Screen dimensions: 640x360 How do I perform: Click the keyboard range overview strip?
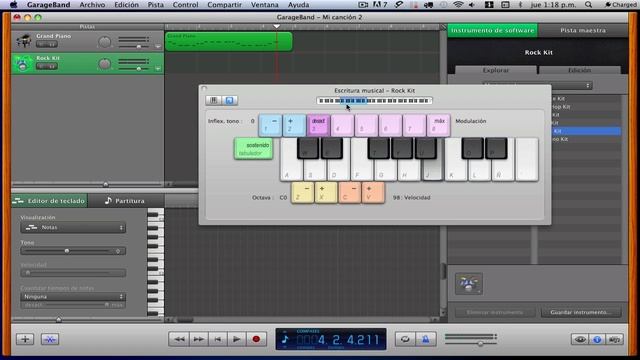coord(374,100)
